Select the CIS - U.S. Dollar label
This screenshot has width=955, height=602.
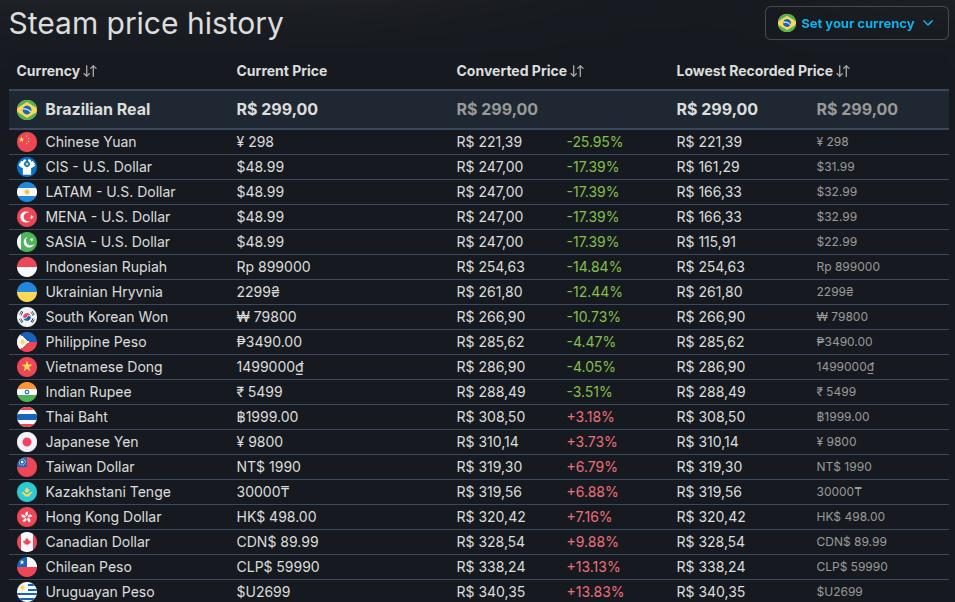[99, 167]
